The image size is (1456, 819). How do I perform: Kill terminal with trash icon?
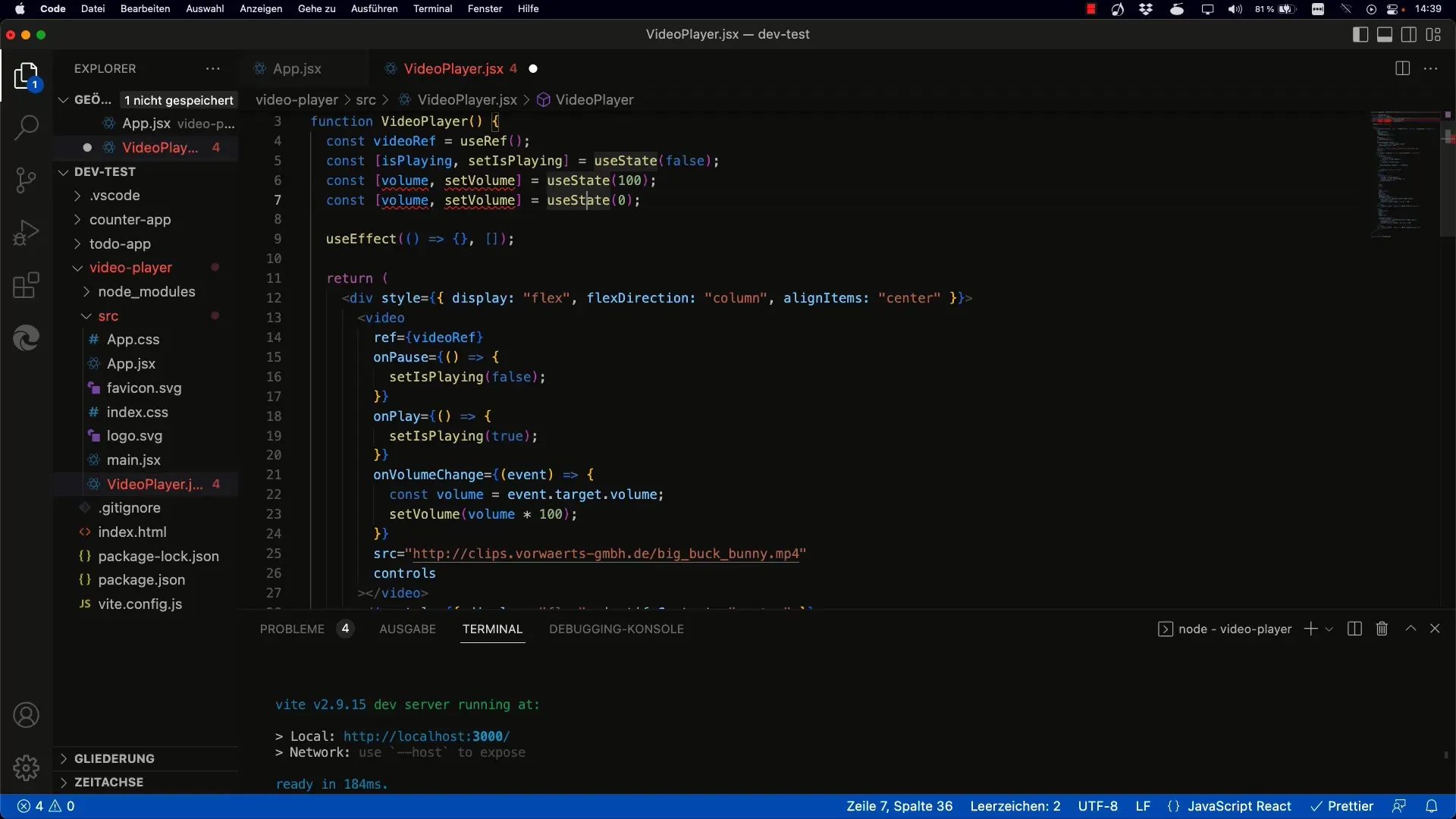[x=1382, y=629]
